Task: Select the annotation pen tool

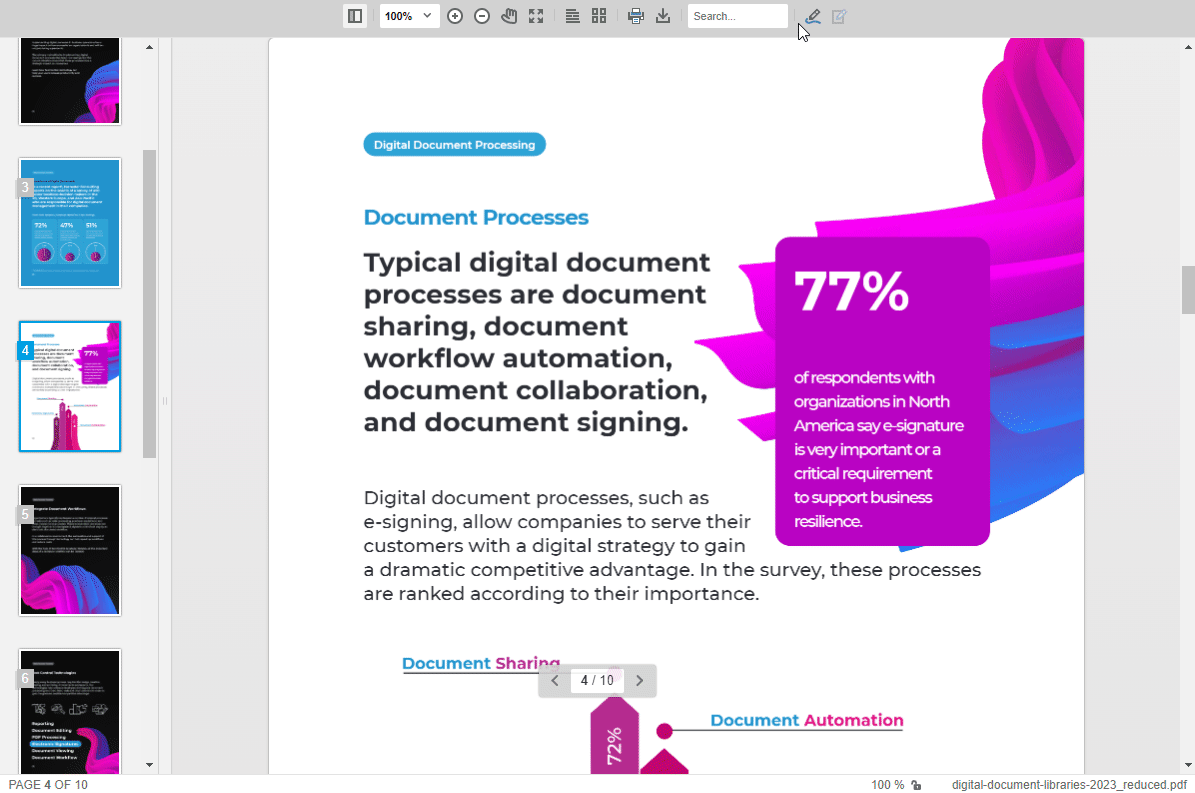Action: [x=812, y=16]
